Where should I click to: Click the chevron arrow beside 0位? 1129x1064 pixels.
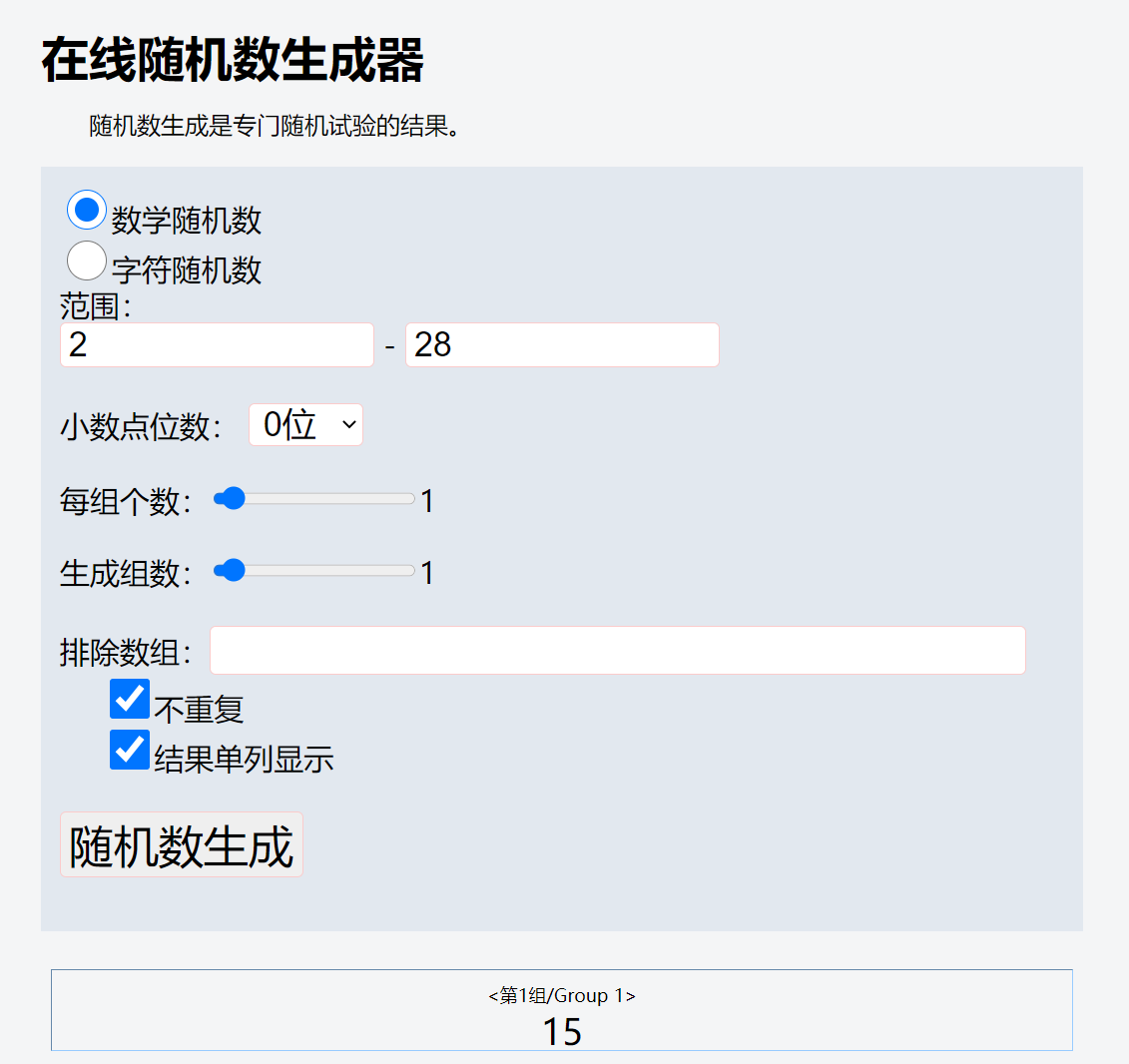pyautogui.click(x=349, y=425)
